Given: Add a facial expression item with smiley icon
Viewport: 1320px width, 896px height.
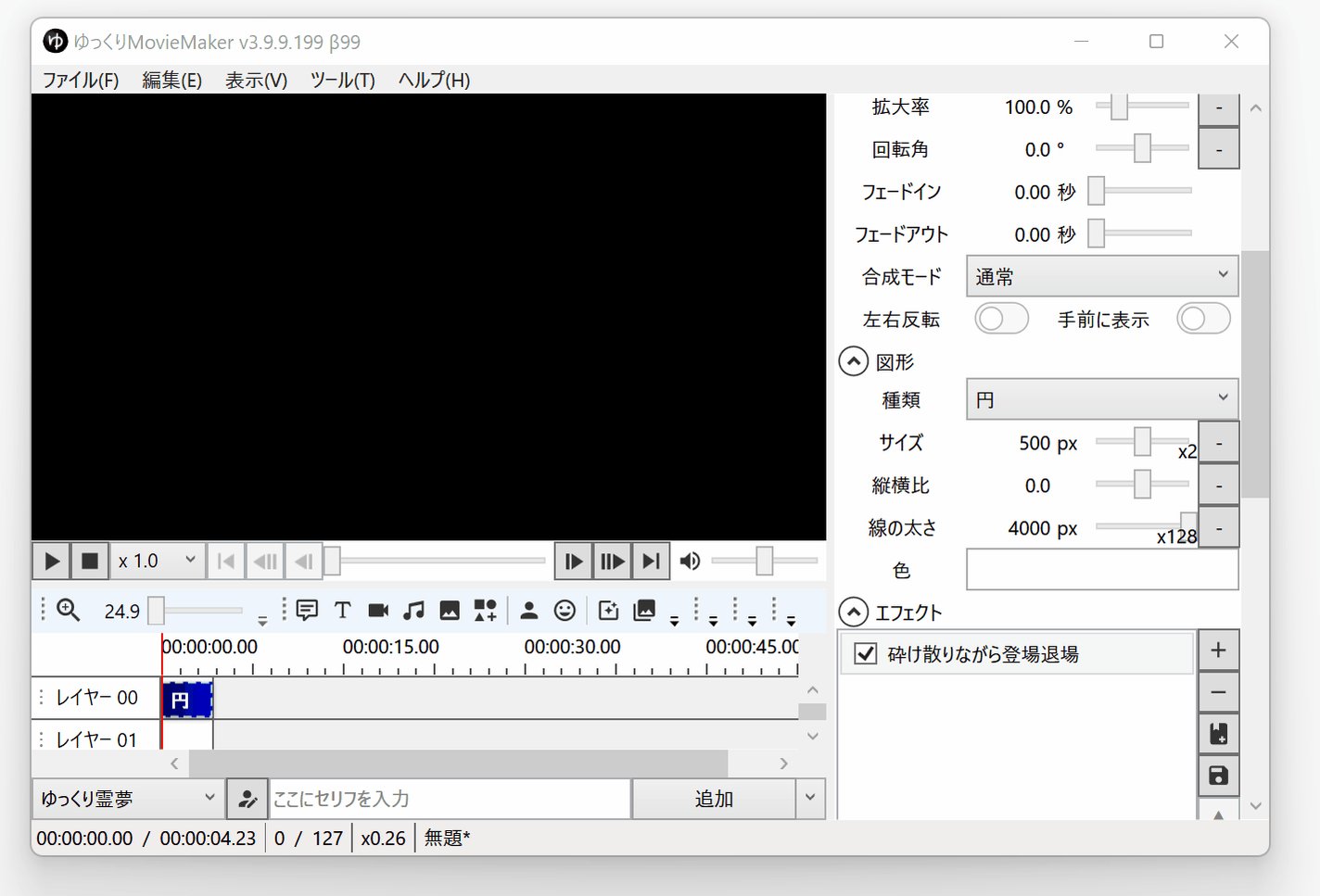Looking at the screenshot, I should tap(565, 610).
